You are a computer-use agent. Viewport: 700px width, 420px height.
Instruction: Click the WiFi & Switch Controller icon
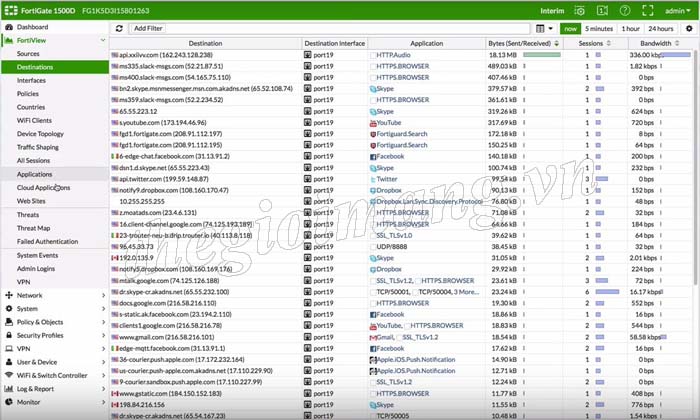click(x=9, y=375)
